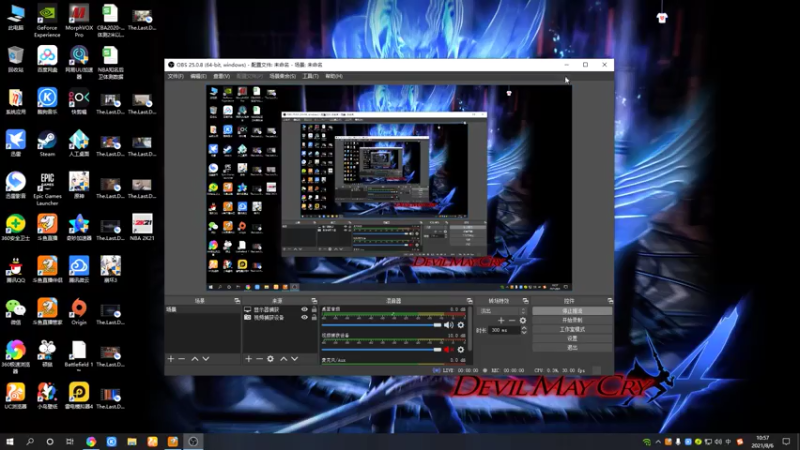Add a new scene with the plus icon
The image size is (800, 450).
(171, 359)
